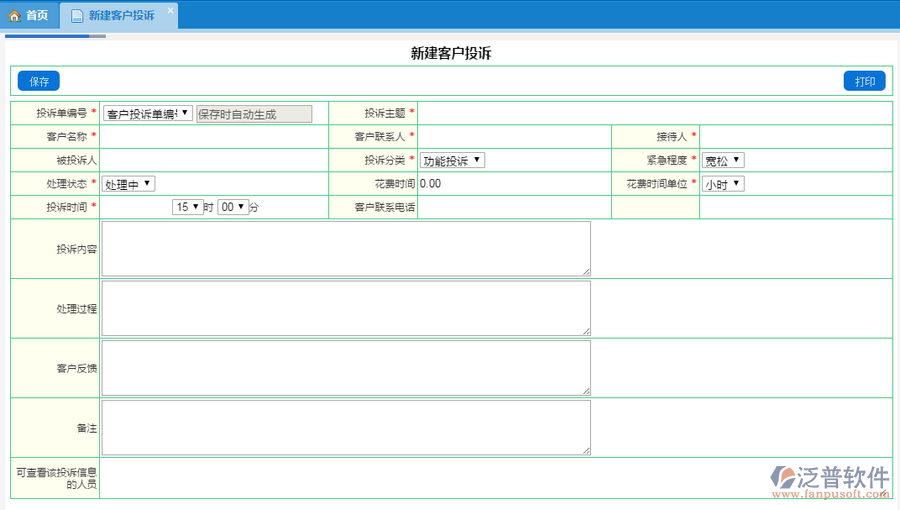
Task: Switch to the 首页 tab
Action: point(29,16)
